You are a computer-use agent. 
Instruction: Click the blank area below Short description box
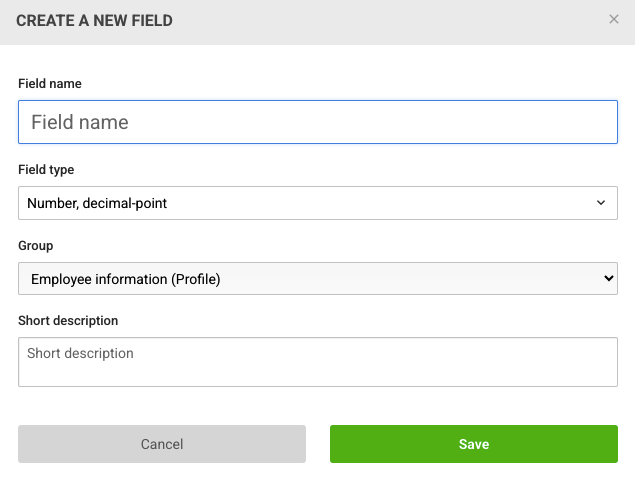click(x=318, y=406)
